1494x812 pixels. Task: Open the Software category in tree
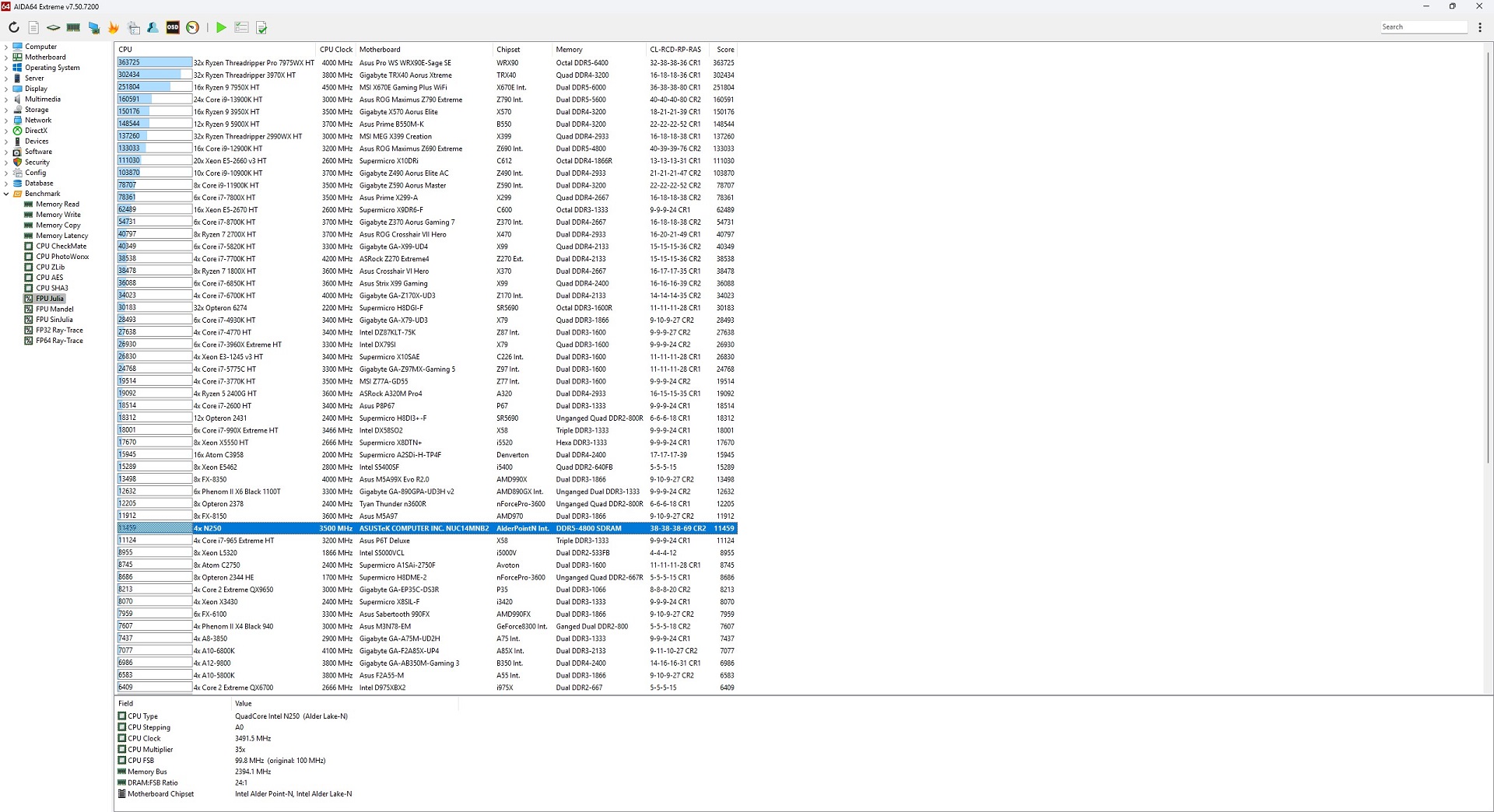tap(38, 152)
